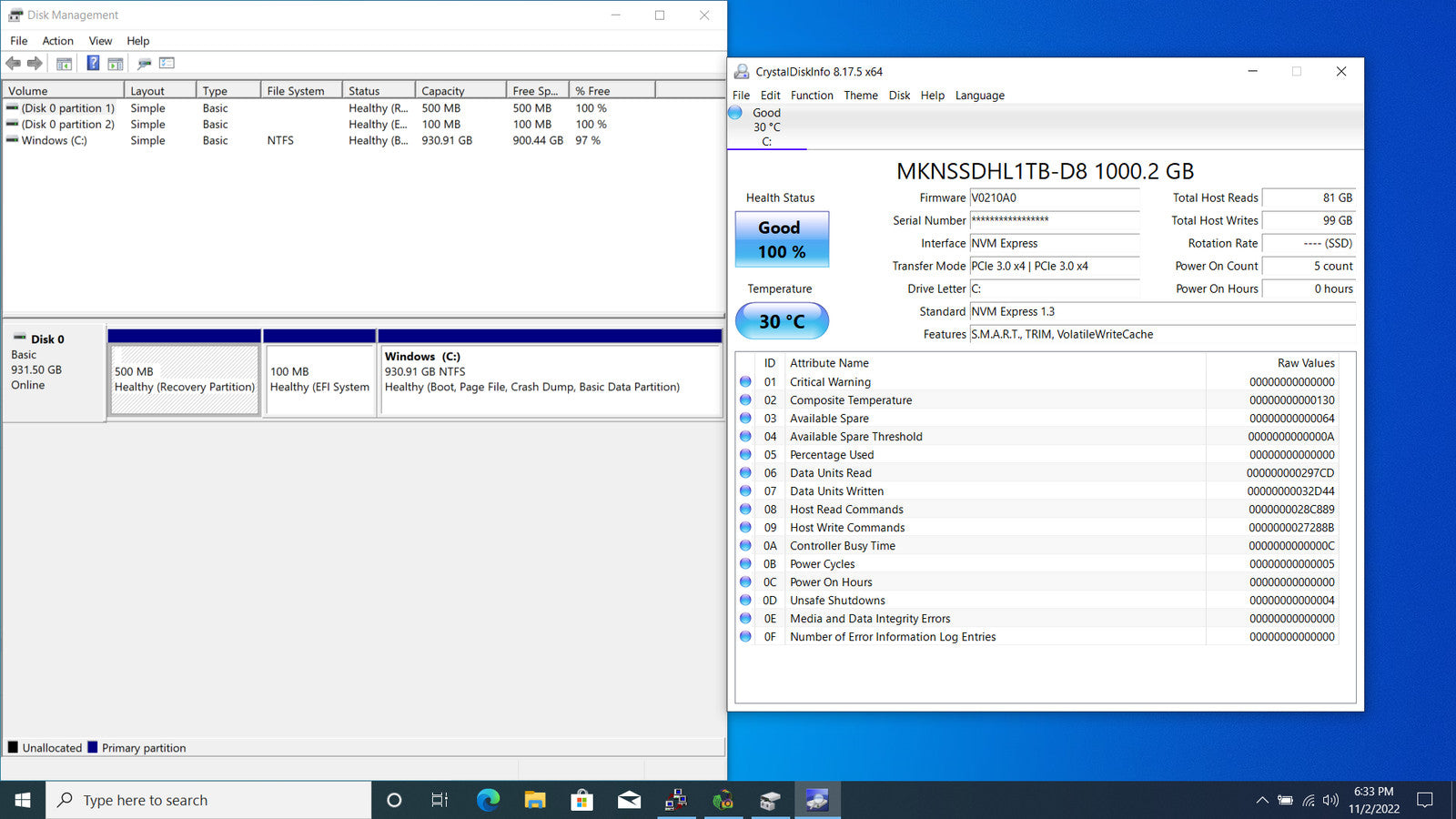
Task: Open Mail app from taskbar
Action: (629, 800)
